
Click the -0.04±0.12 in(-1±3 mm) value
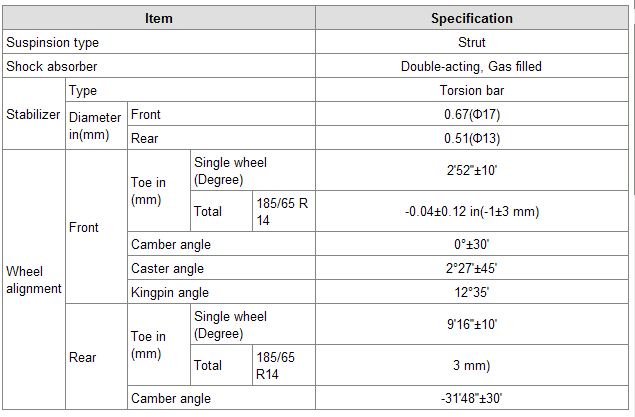471,211
